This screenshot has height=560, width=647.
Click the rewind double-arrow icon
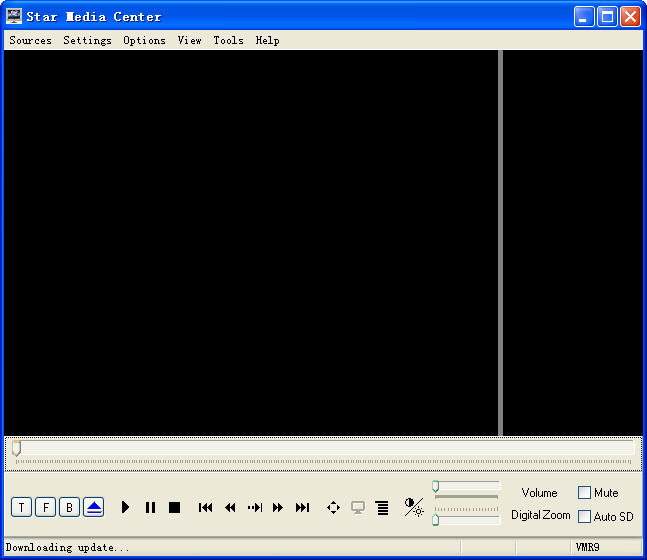(230, 507)
